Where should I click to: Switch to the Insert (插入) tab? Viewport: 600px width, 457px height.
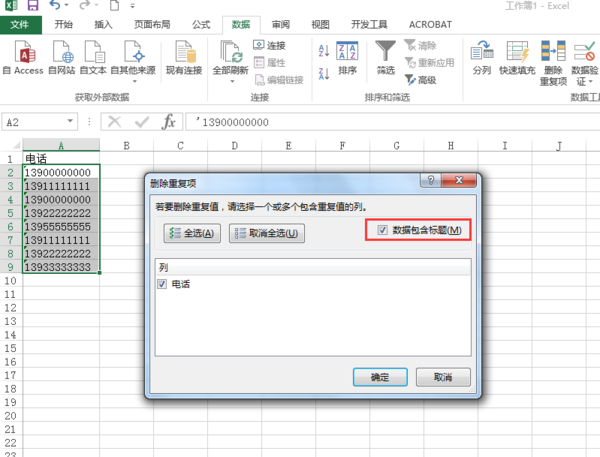click(x=103, y=24)
